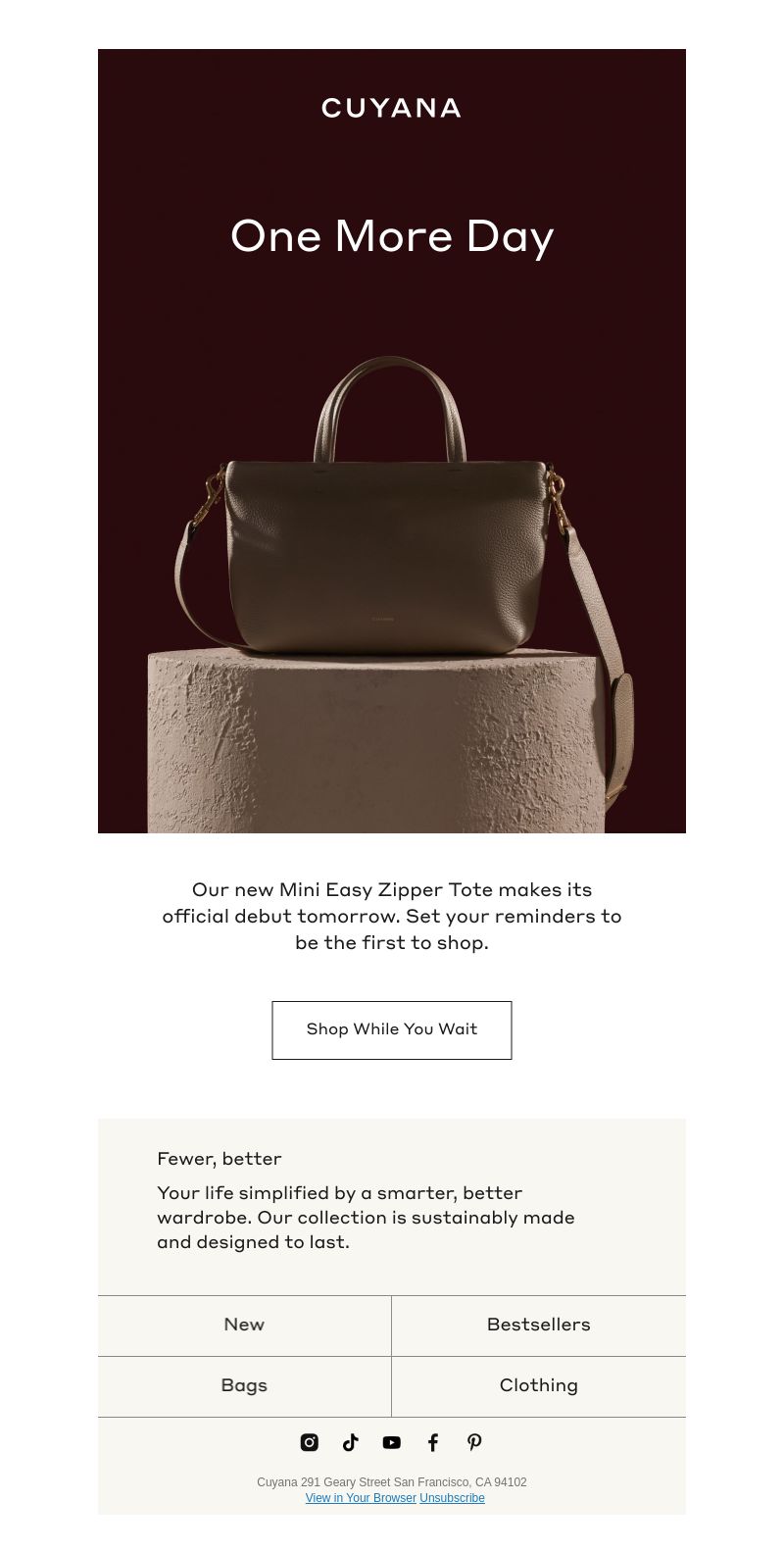Open the Pinterest icon in footer
784x1552 pixels.
(x=474, y=1442)
